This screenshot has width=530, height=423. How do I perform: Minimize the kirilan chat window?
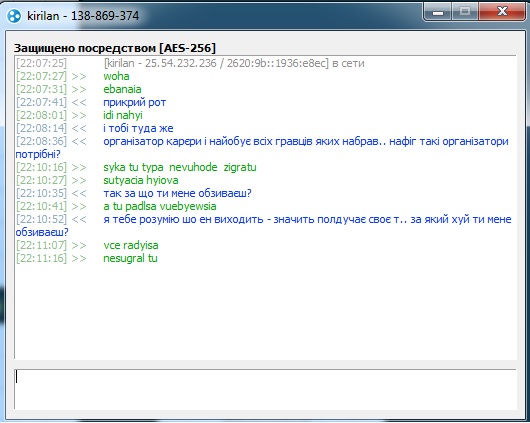coord(438,12)
